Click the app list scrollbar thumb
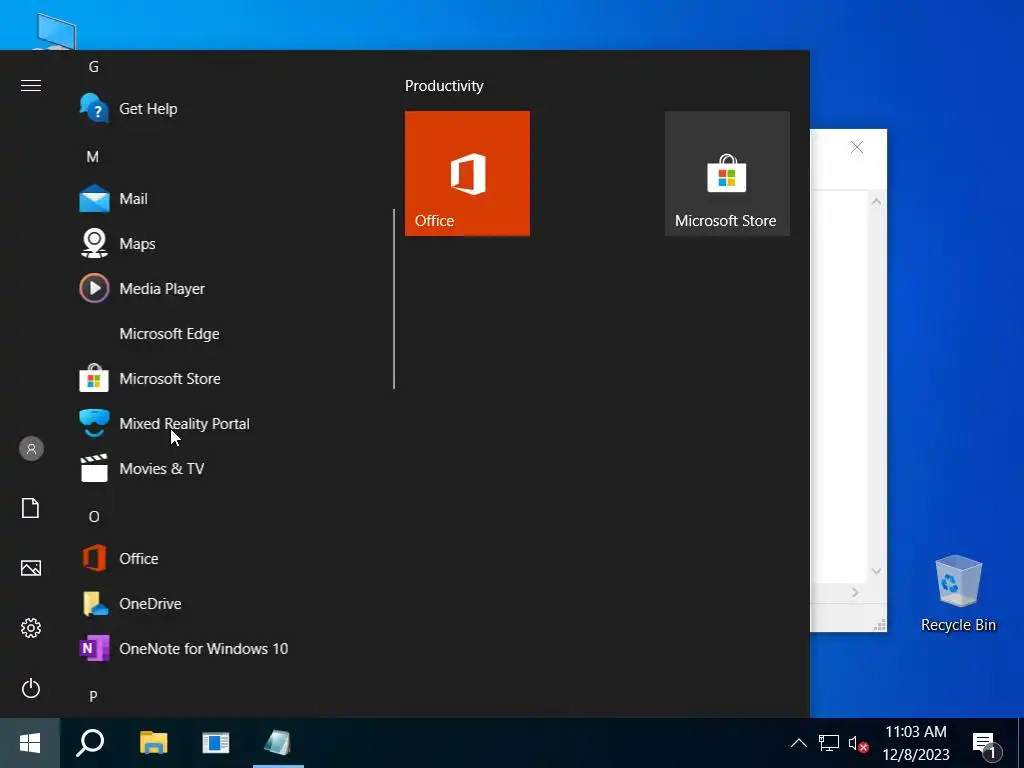The image size is (1024, 768). (394, 298)
